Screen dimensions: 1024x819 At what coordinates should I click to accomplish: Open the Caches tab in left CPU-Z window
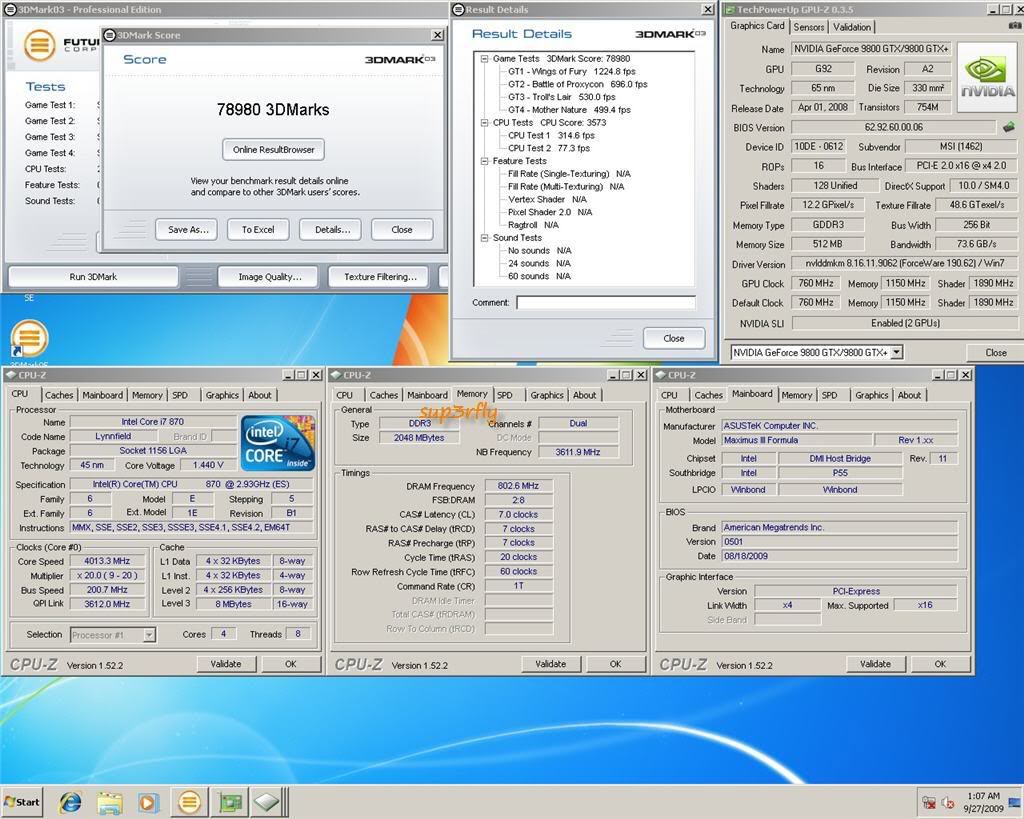pos(59,395)
